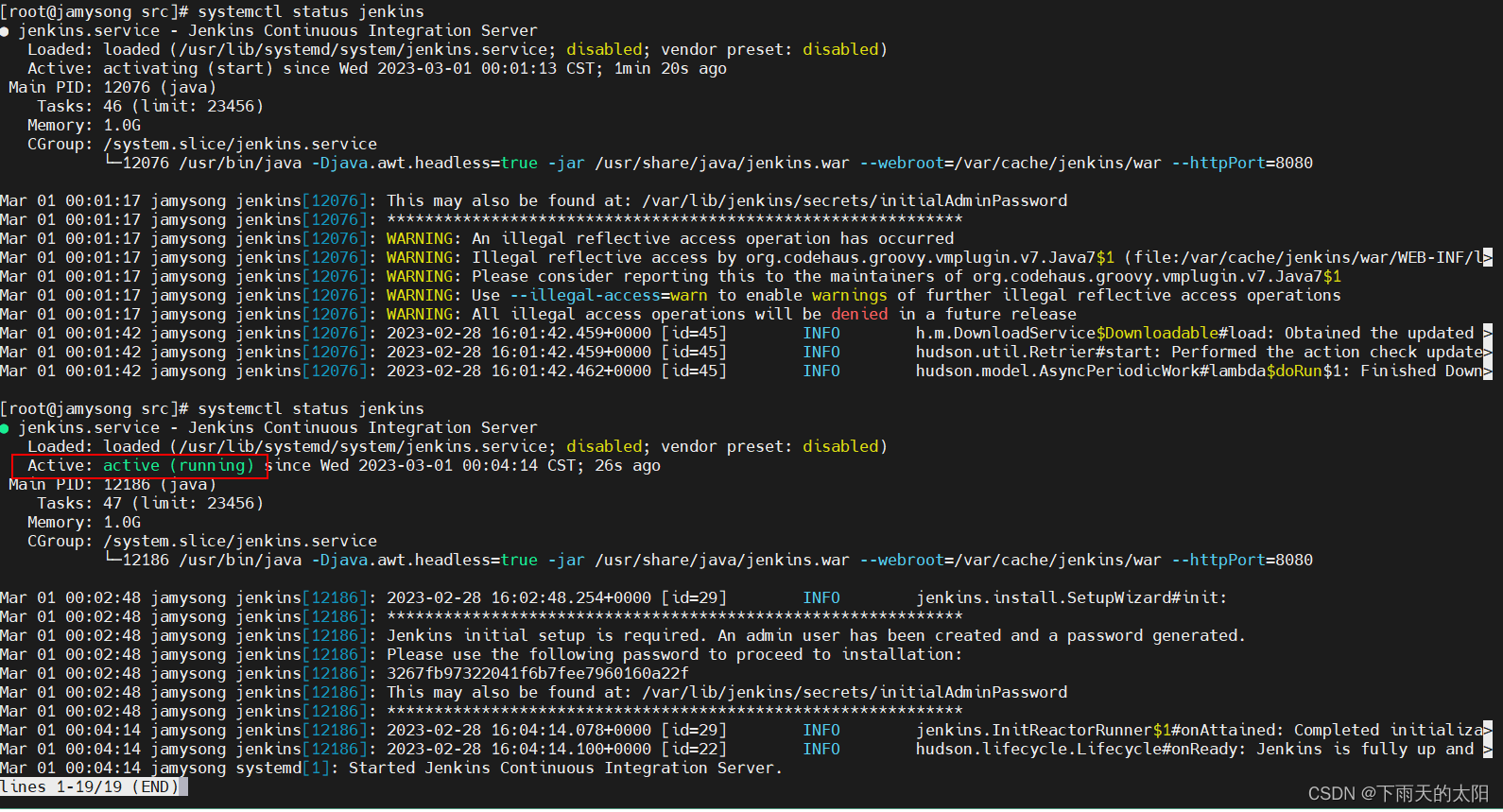The image size is (1503, 812).
Task: Click 'Tasks: 46 (limit: 23456)' line
Action: 150,107
